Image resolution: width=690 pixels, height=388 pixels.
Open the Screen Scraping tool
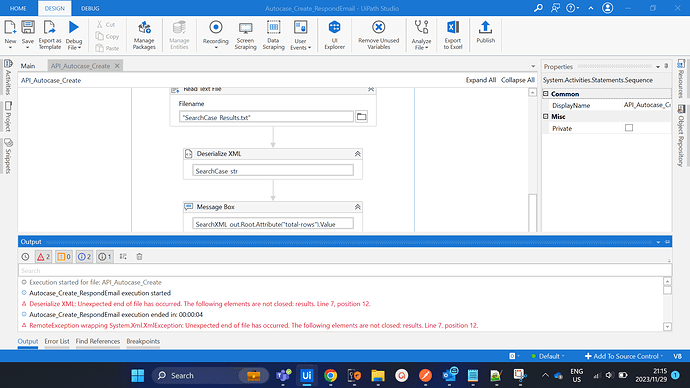(245, 35)
